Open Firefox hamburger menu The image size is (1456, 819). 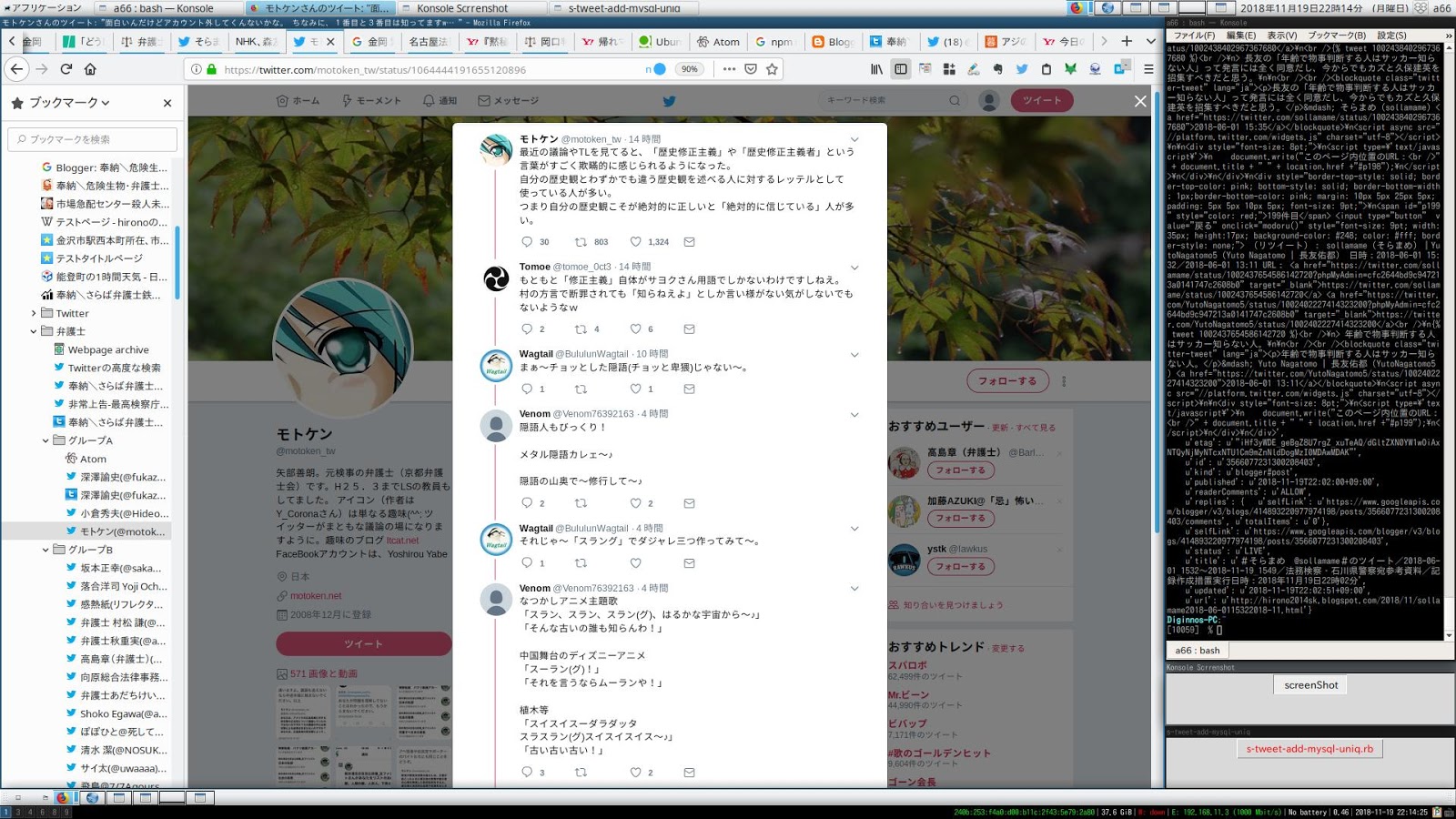coord(1148,69)
